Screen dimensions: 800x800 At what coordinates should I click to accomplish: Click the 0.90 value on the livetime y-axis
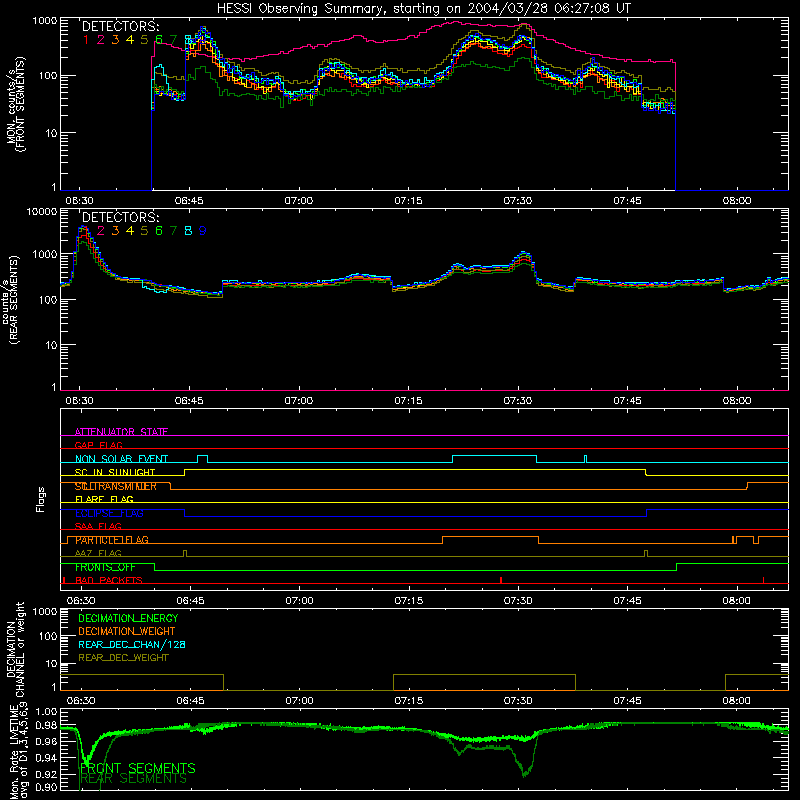point(46,787)
